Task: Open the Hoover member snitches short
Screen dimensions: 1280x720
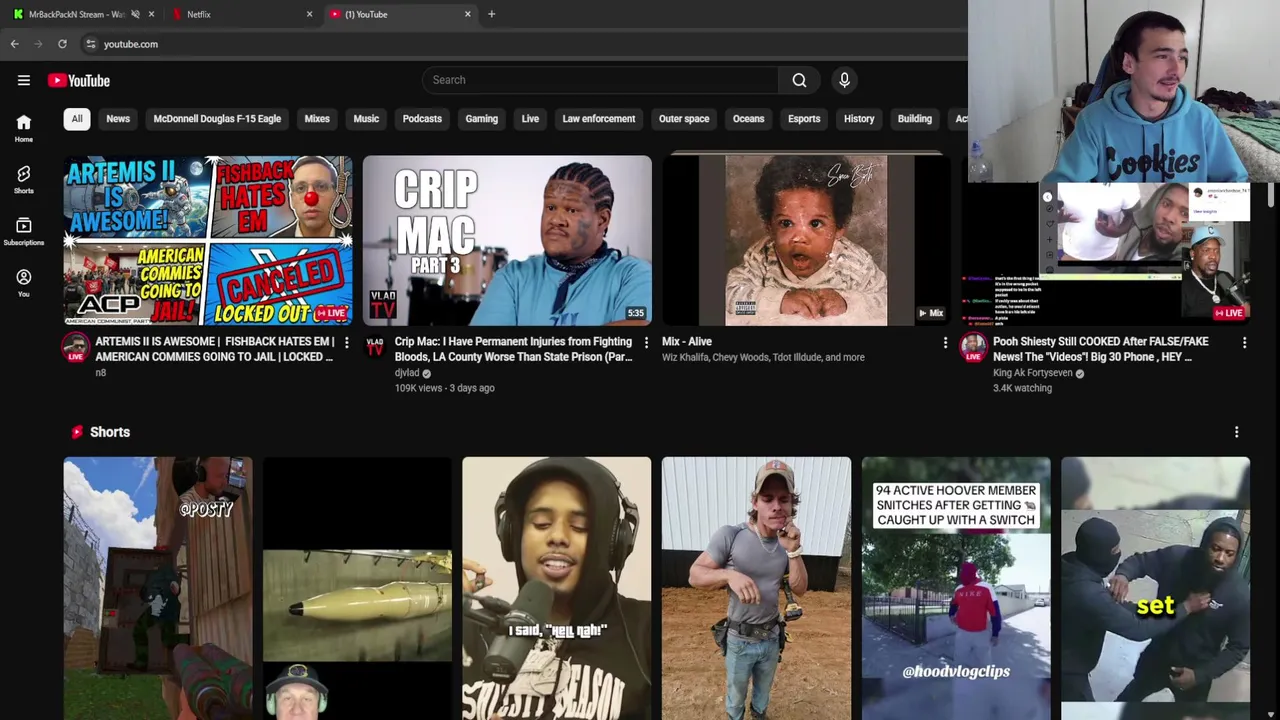Action: click(x=956, y=588)
